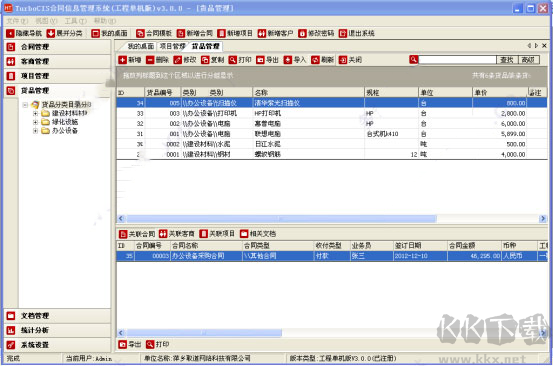Screen dimensions: 553x366
Task: Click 打印 below the contract list
Action: point(158,344)
